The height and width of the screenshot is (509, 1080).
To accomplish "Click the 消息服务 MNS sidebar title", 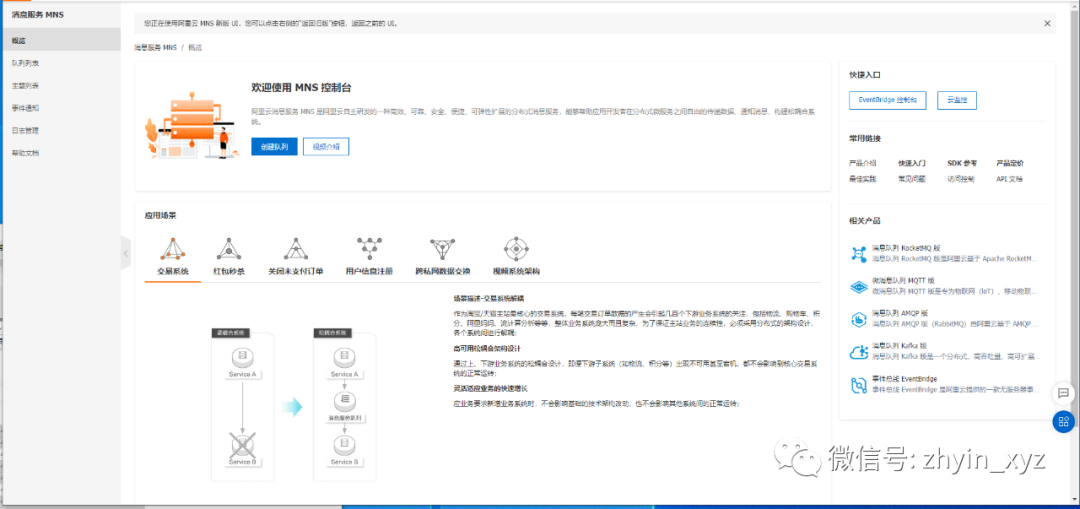I will (38, 14).
